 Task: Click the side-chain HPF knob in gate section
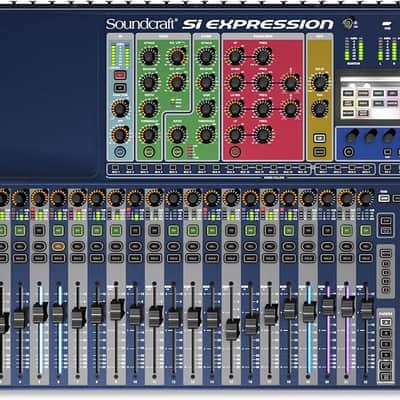[177, 82]
